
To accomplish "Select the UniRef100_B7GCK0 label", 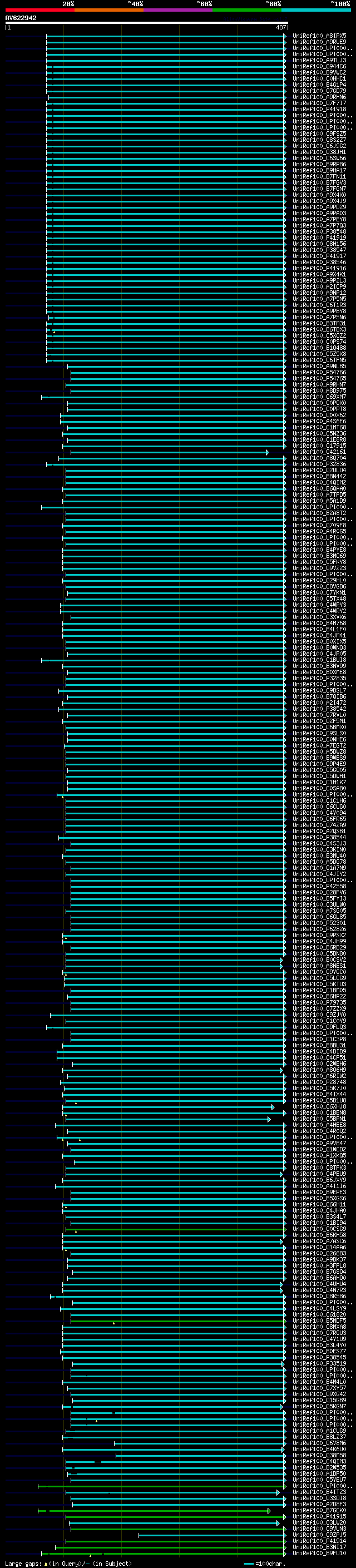I will 319,1511.
